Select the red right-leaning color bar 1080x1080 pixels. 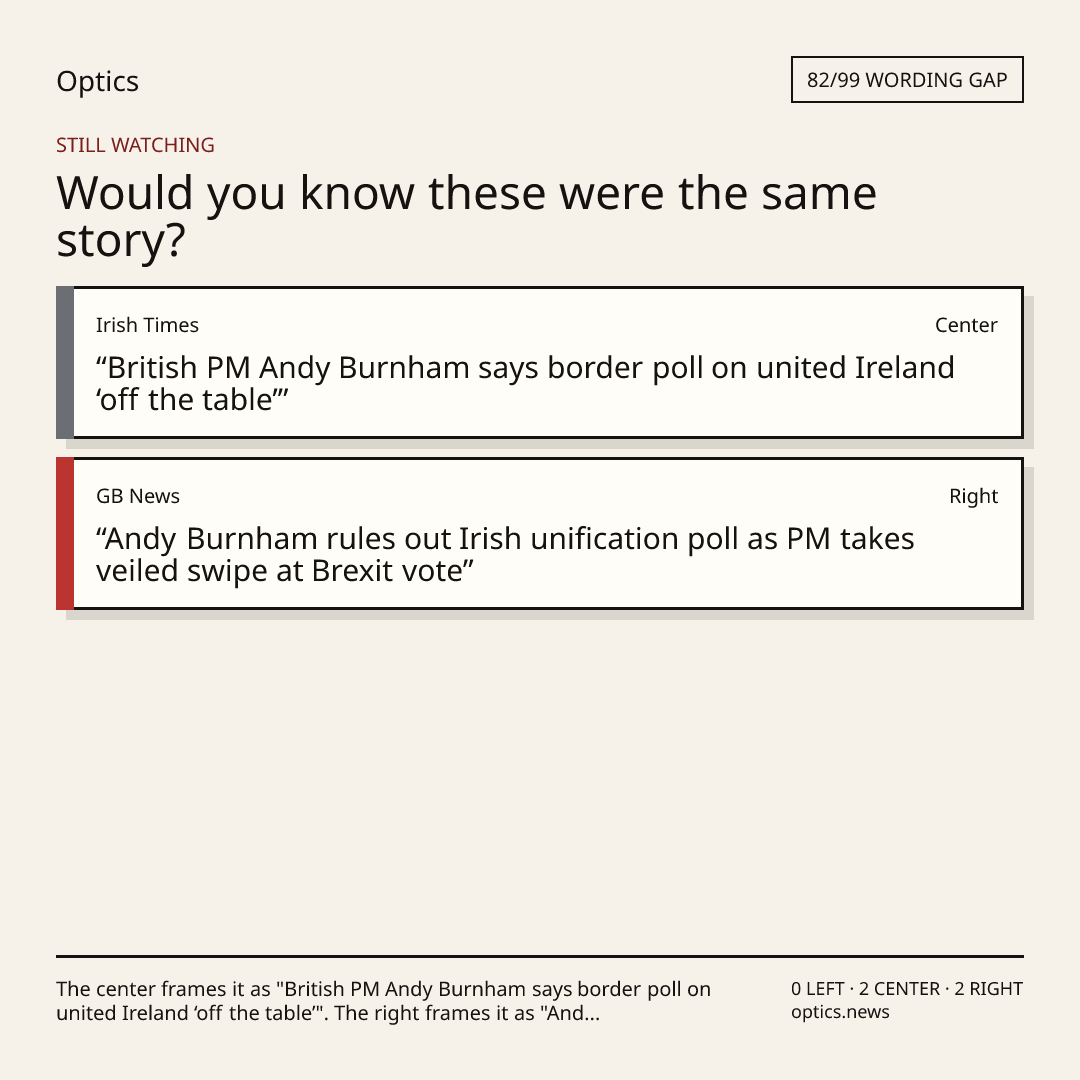point(65,533)
